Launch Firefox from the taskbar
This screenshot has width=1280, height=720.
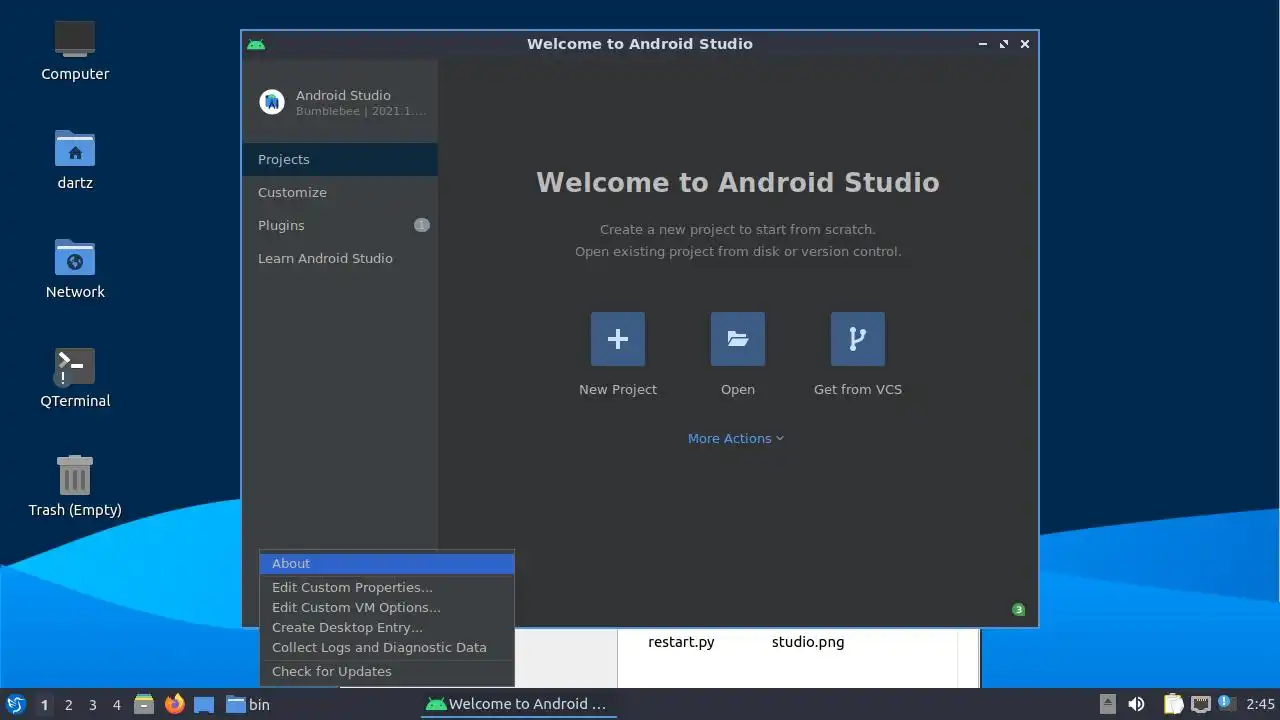pyautogui.click(x=175, y=704)
